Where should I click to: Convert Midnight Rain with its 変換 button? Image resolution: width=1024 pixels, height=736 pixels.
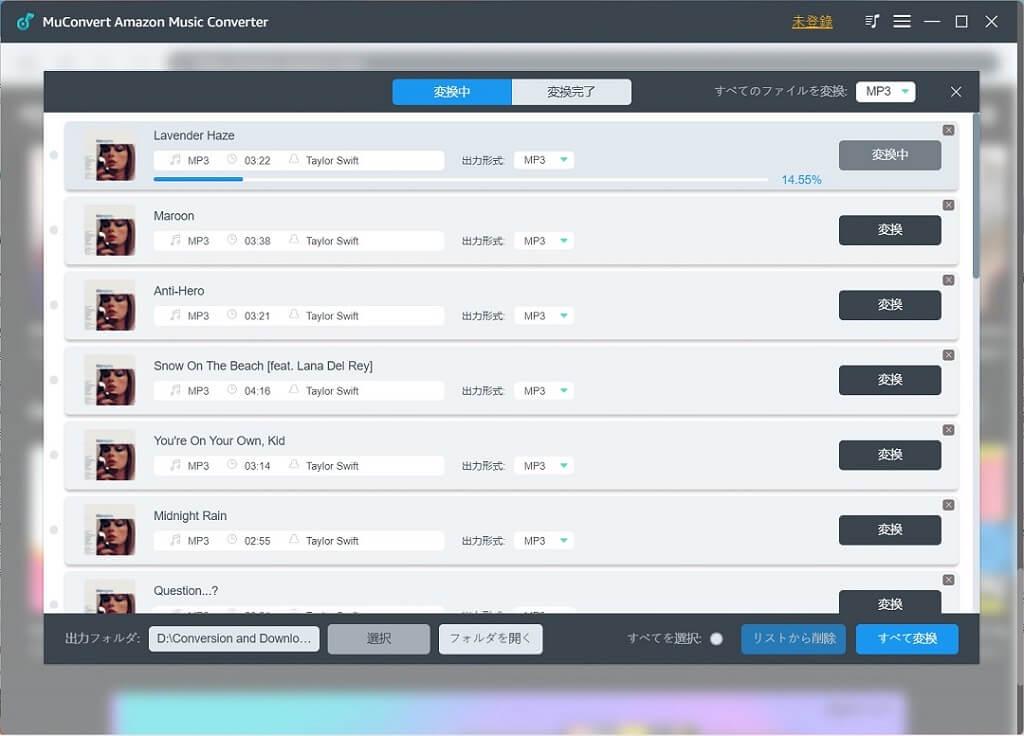click(x=889, y=530)
